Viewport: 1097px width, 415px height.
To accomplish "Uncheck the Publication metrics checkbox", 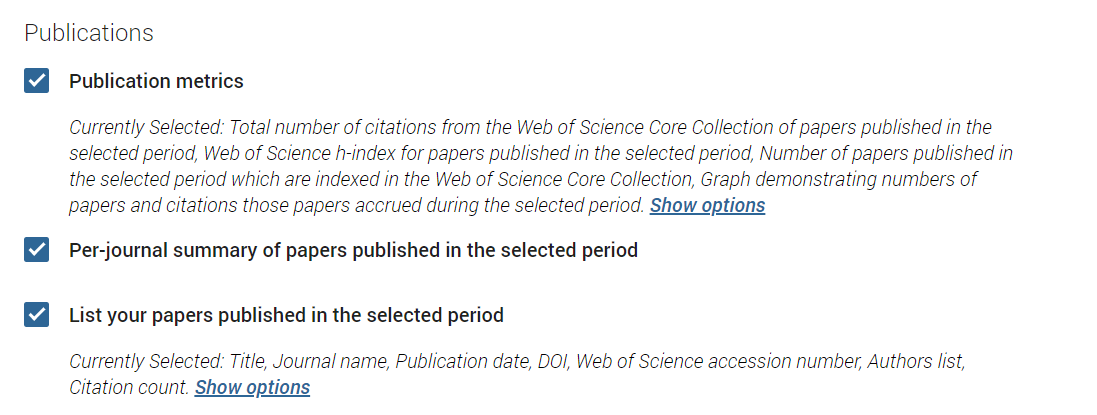I will click(x=36, y=81).
